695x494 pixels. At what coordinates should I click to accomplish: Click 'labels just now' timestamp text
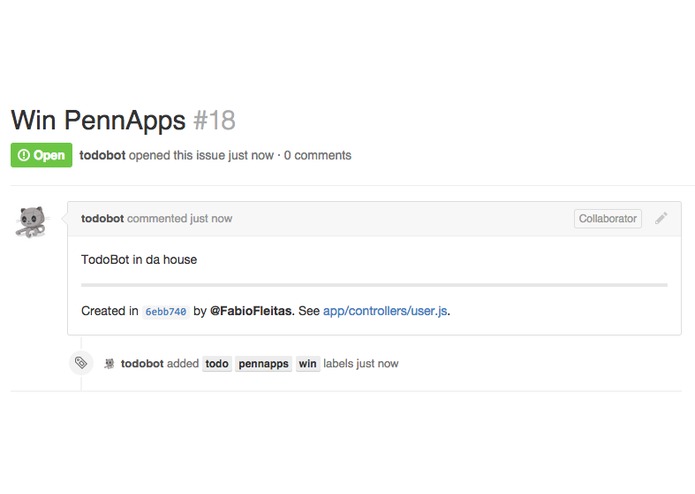coord(361,364)
